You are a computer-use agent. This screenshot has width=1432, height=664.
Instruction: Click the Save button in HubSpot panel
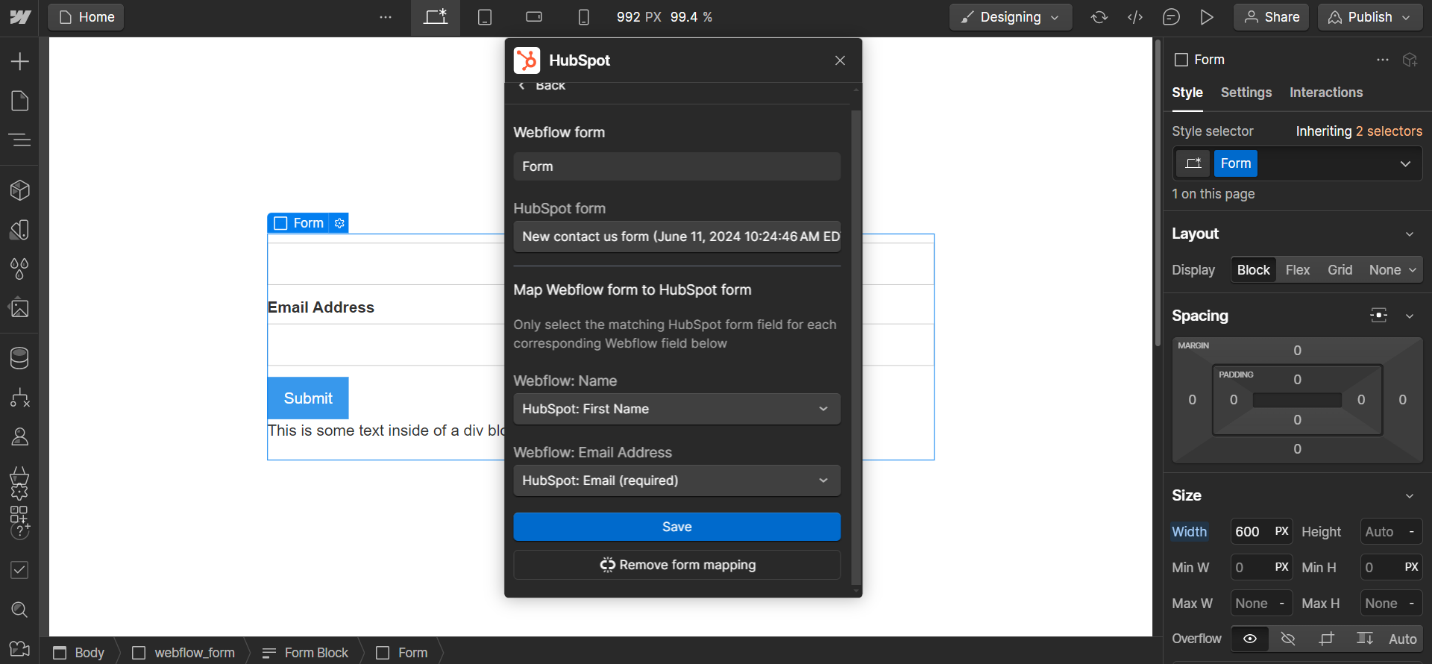677,527
